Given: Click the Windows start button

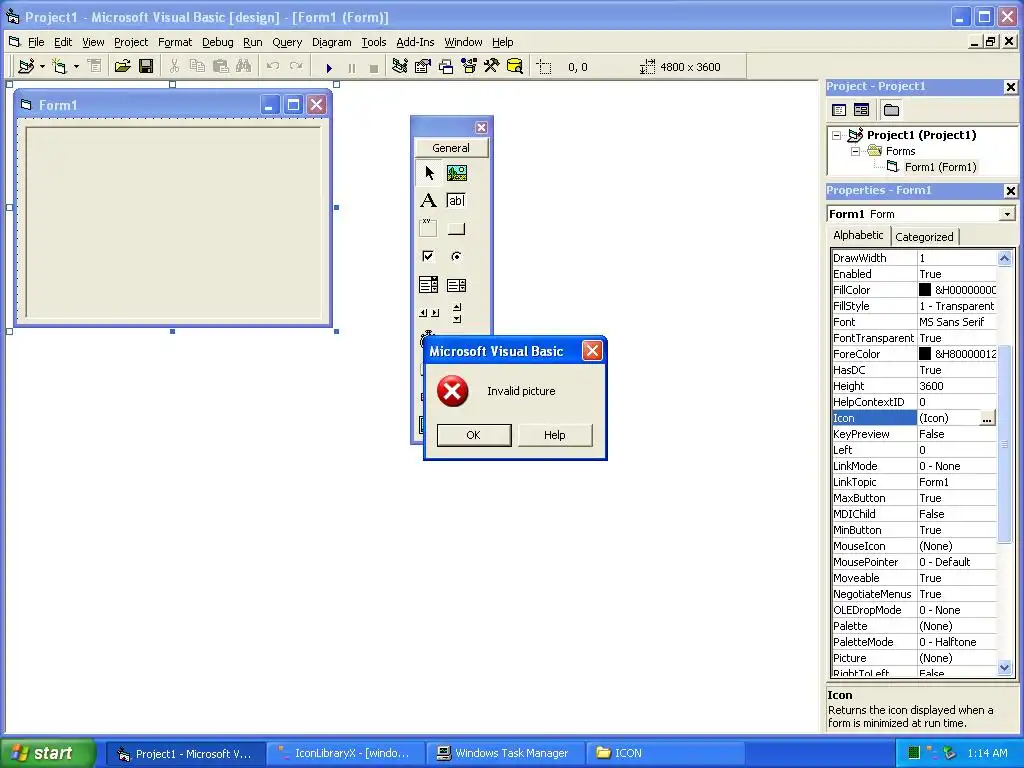Looking at the screenshot, I should point(47,753).
